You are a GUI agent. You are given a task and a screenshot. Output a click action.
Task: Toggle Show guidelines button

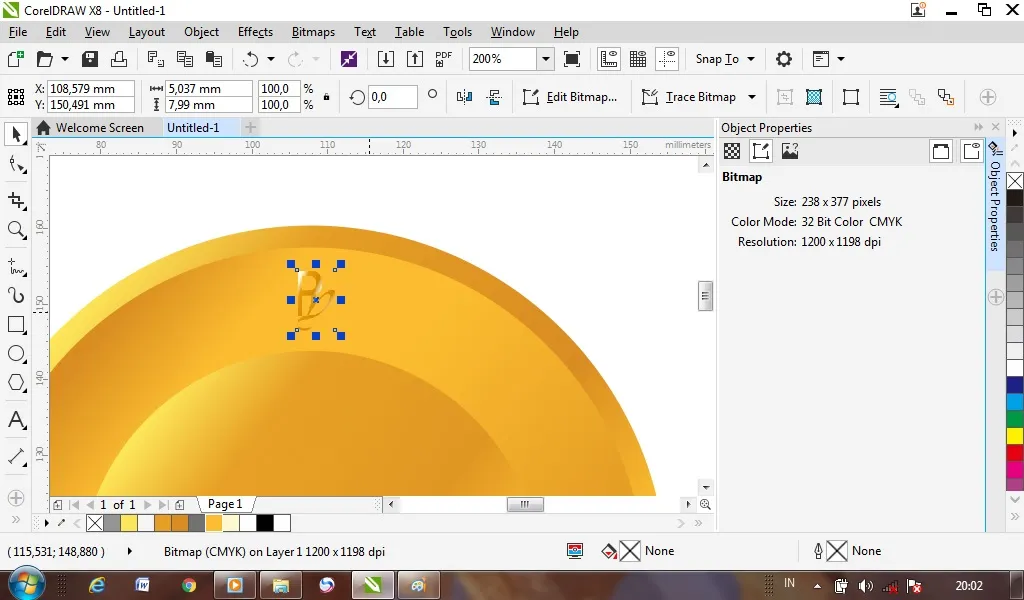pos(667,59)
